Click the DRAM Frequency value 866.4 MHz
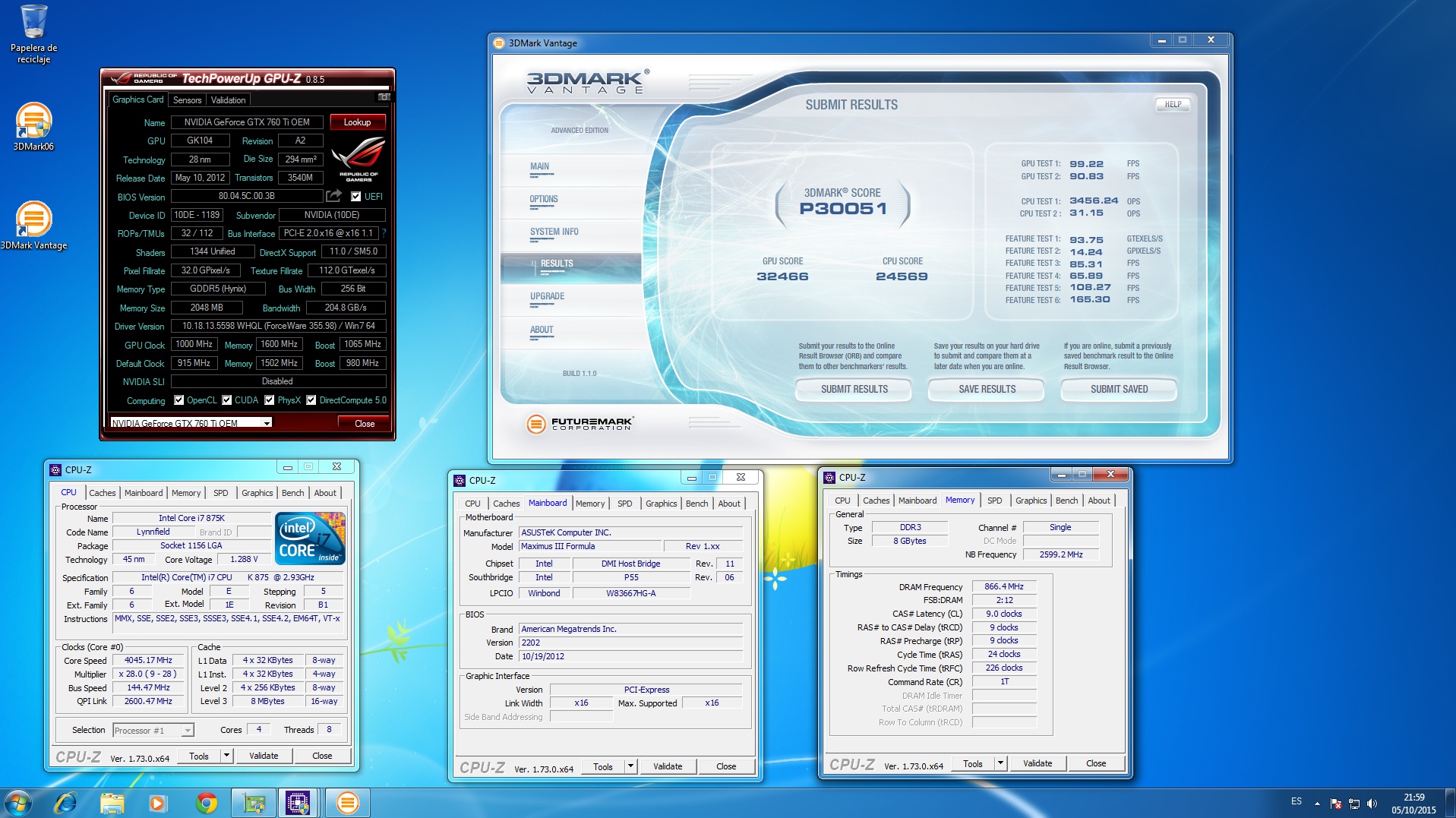Viewport: 1456px width, 818px height. click(x=1003, y=586)
